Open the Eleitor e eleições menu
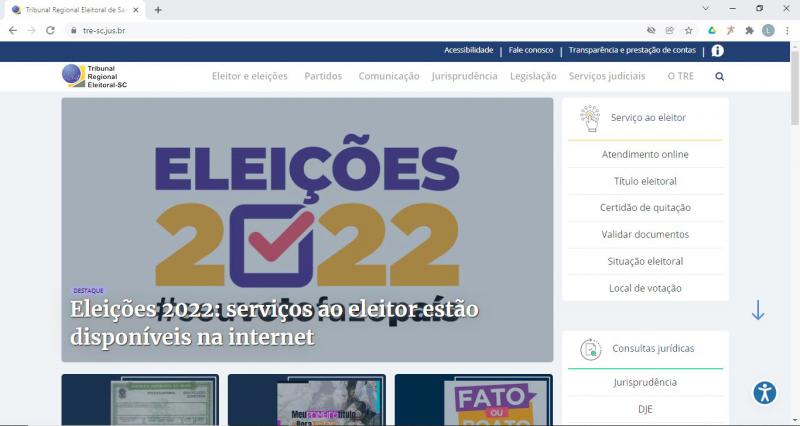 [249, 76]
